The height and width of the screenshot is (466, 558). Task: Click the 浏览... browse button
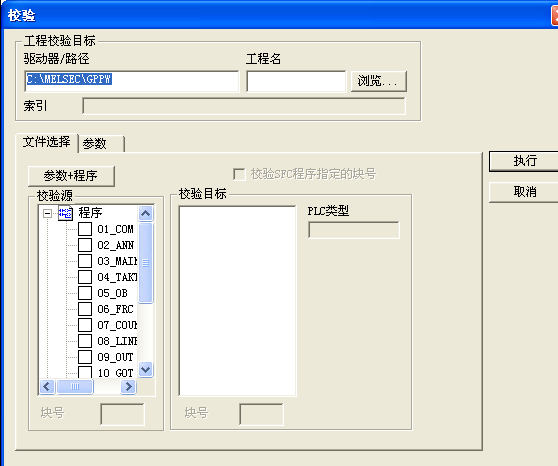pos(379,82)
